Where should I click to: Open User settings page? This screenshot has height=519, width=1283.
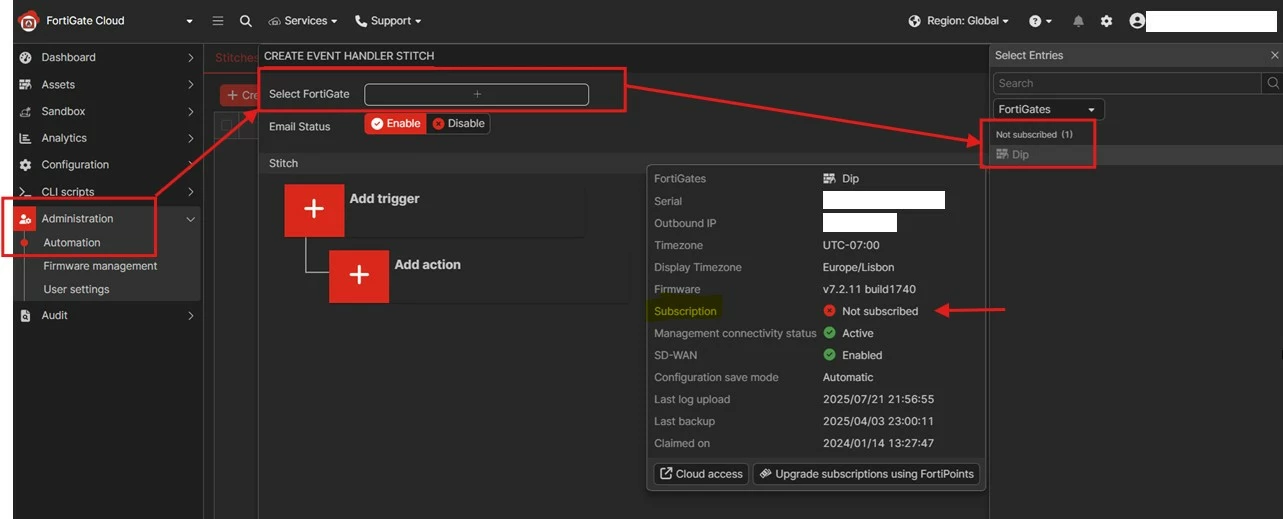click(76, 289)
